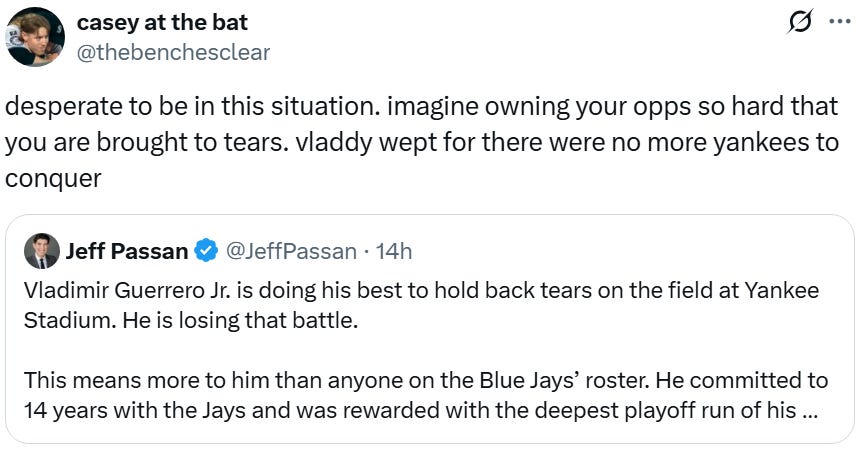This screenshot has height=450, width=864.
Task: Expand the truncated quoted post ellipsis
Action: pyautogui.click(x=809, y=411)
